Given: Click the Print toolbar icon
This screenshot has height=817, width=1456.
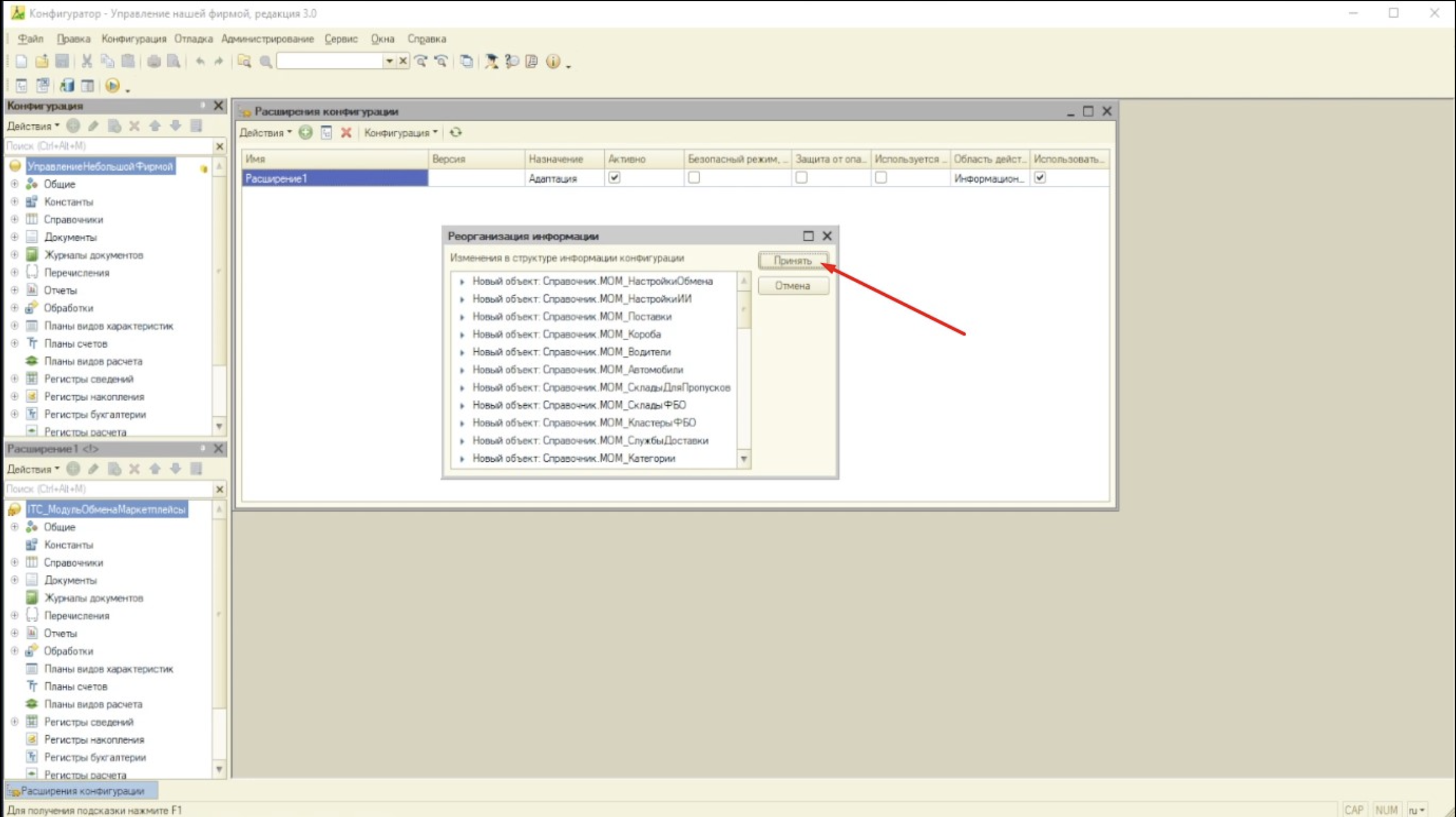Looking at the screenshot, I should 154,61.
